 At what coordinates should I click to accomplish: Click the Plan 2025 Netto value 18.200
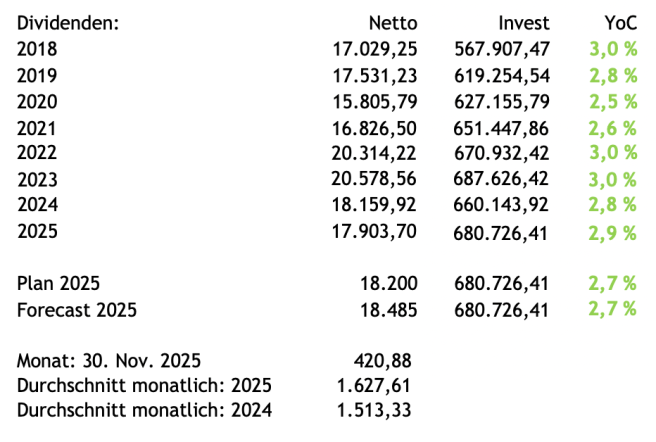[x=389, y=284]
